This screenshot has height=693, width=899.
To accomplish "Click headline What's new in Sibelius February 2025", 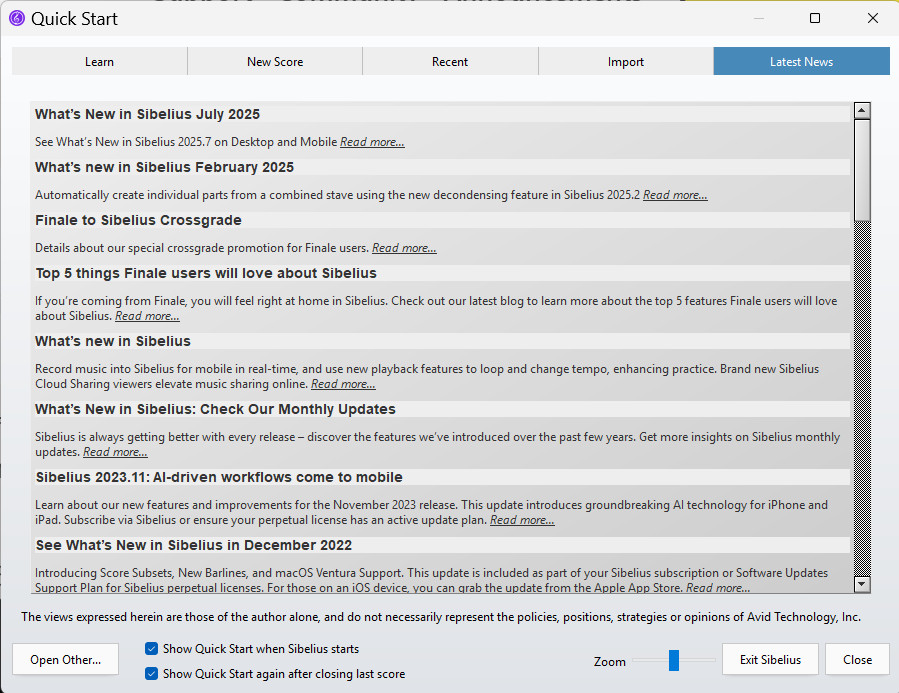I will tap(165, 167).
